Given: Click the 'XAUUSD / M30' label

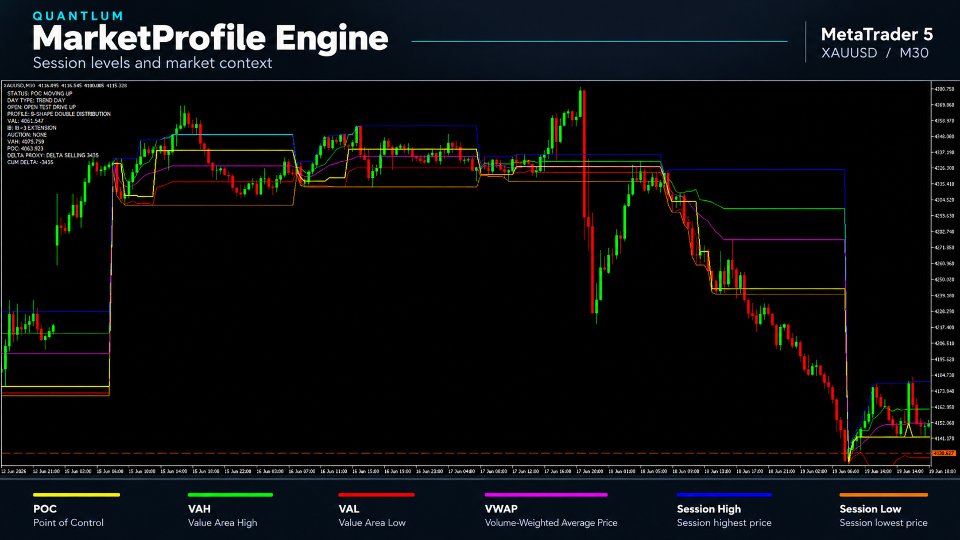Looking at the screenshot, I should (x=875, y=53).
